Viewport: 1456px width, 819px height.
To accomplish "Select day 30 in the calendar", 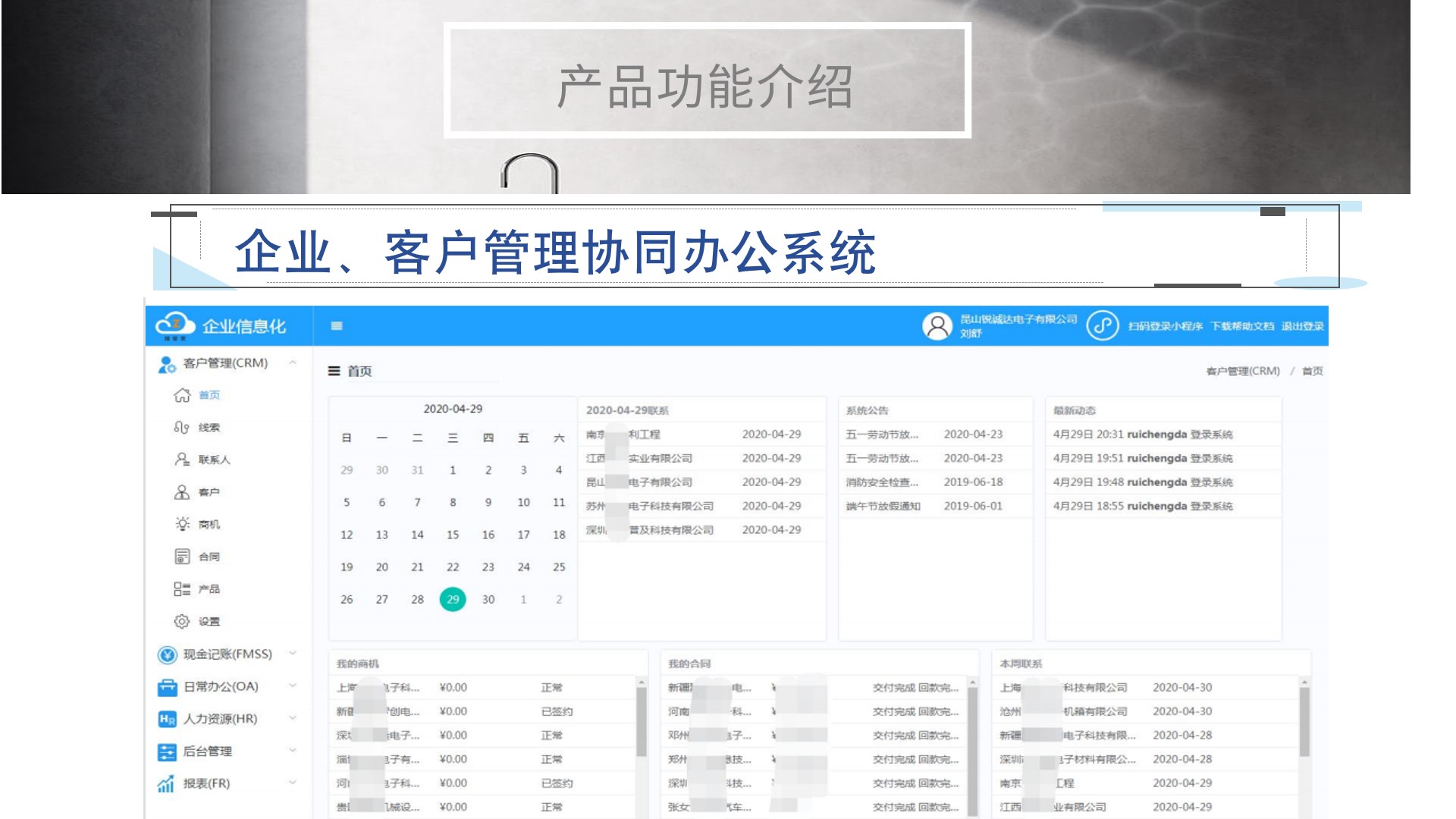I will [488, 599].
